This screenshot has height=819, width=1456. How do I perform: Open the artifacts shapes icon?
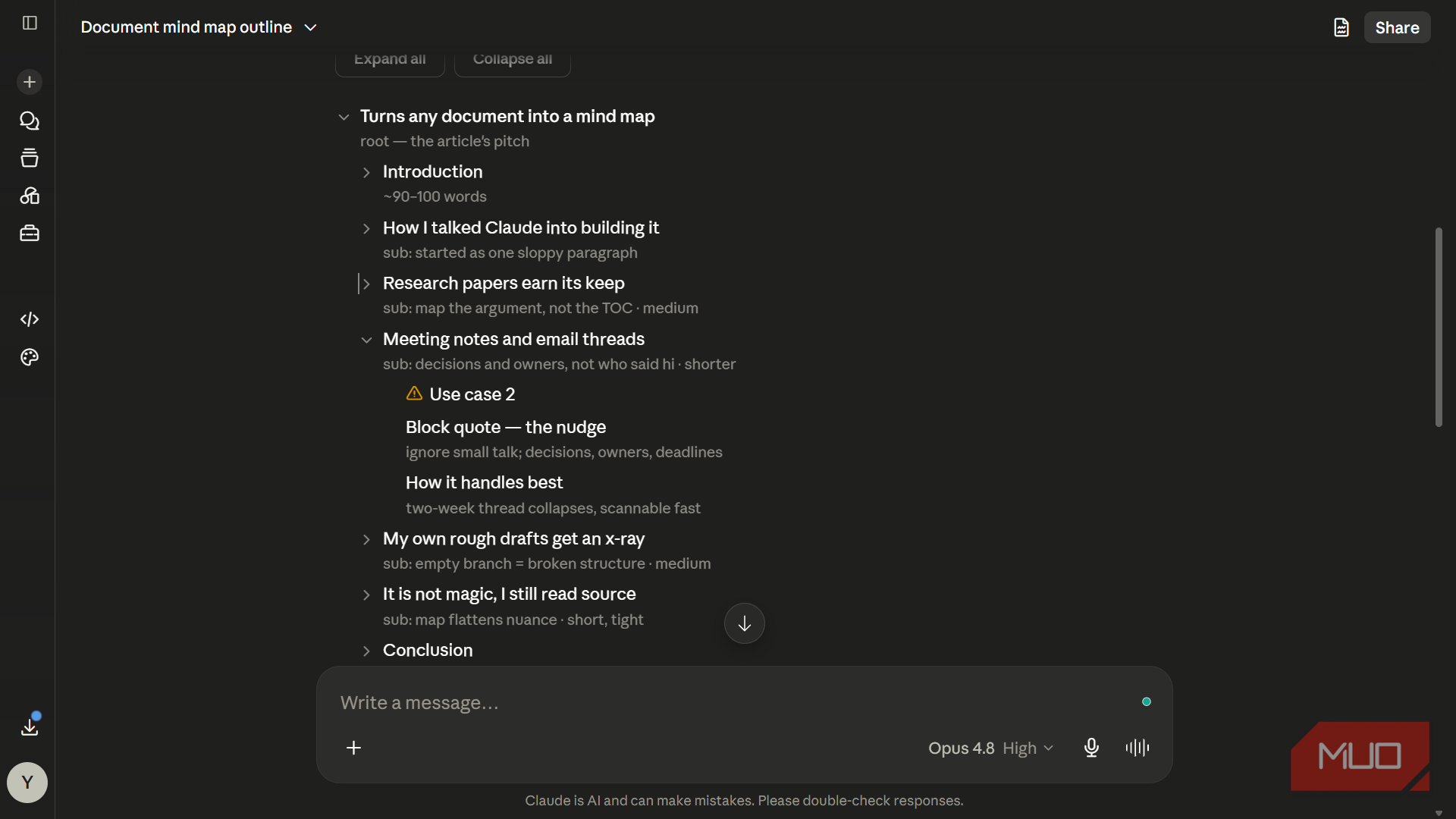(30, 196)
